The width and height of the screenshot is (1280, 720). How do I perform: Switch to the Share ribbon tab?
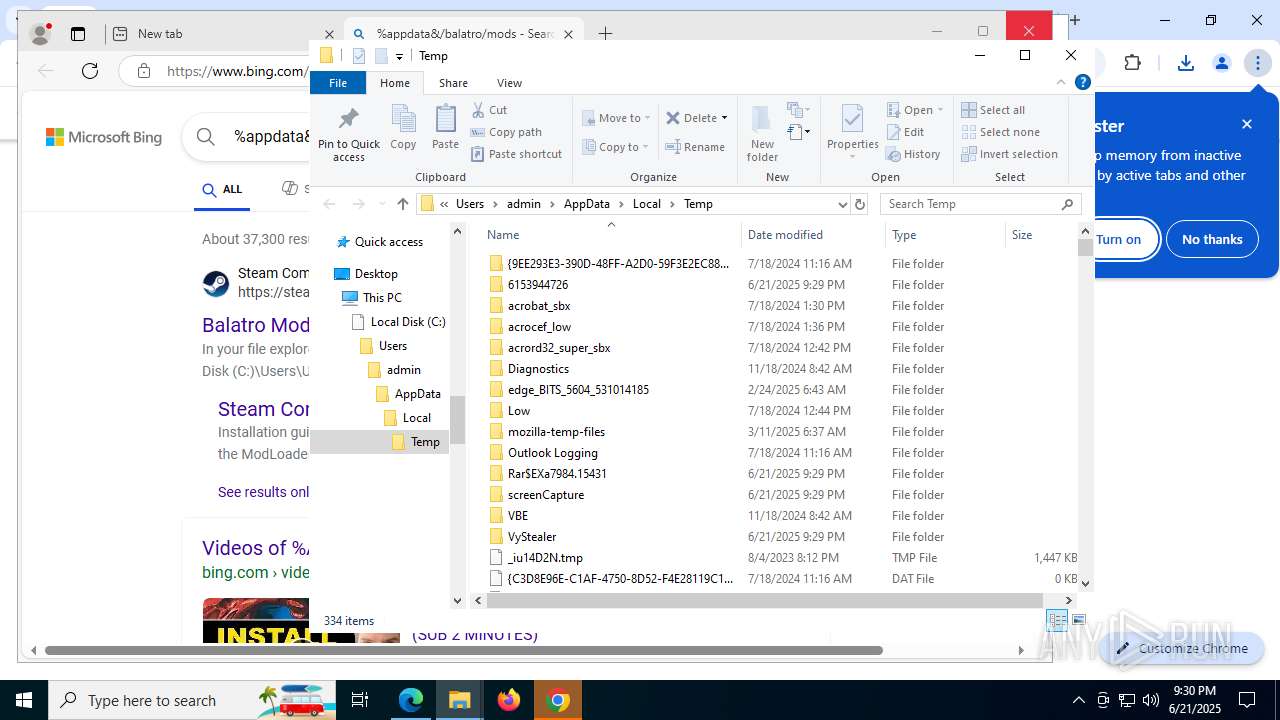pyautogui.click(x=453, y=83)
